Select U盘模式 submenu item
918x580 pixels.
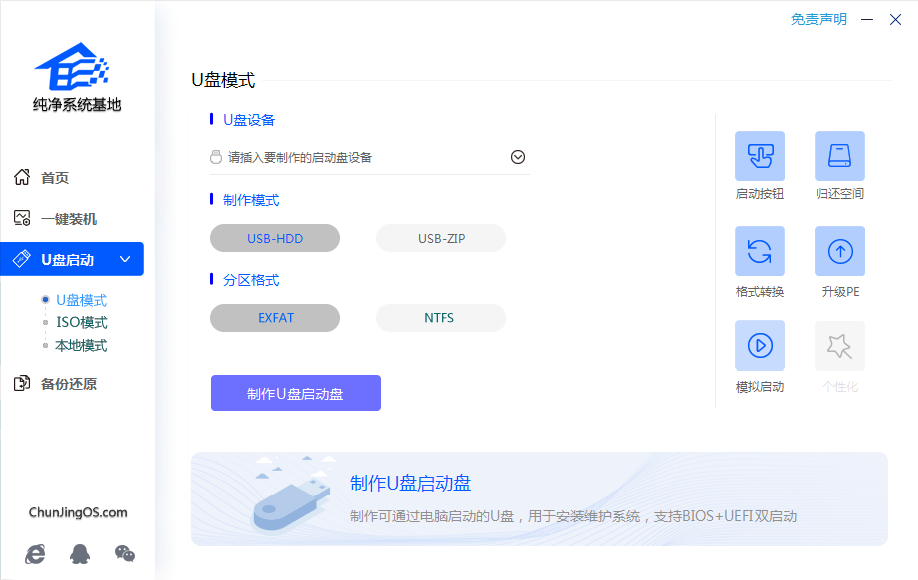81,300
